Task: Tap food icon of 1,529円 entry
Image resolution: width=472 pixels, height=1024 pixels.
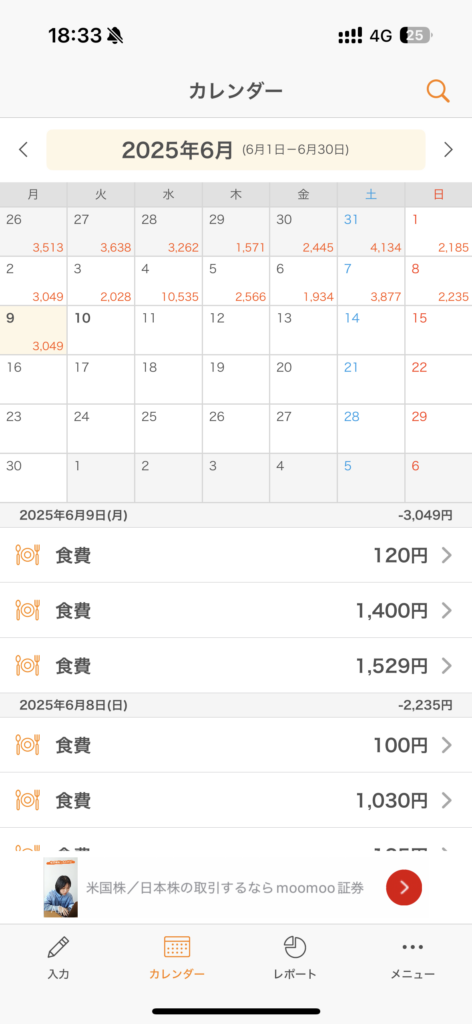Action: 27,665
